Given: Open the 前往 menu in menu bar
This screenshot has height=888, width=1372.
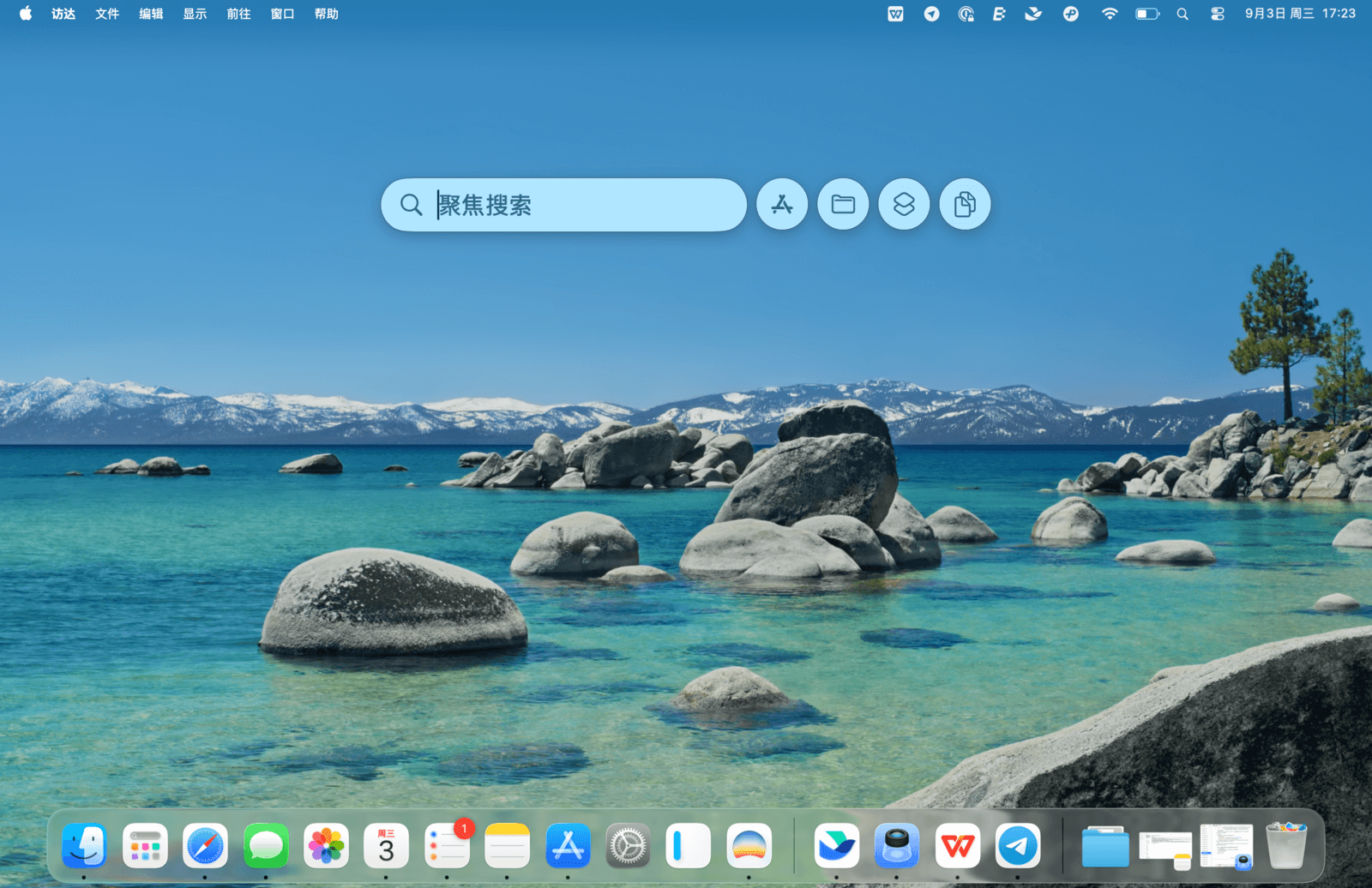Looking at the screenshot, I should (238, 14).
